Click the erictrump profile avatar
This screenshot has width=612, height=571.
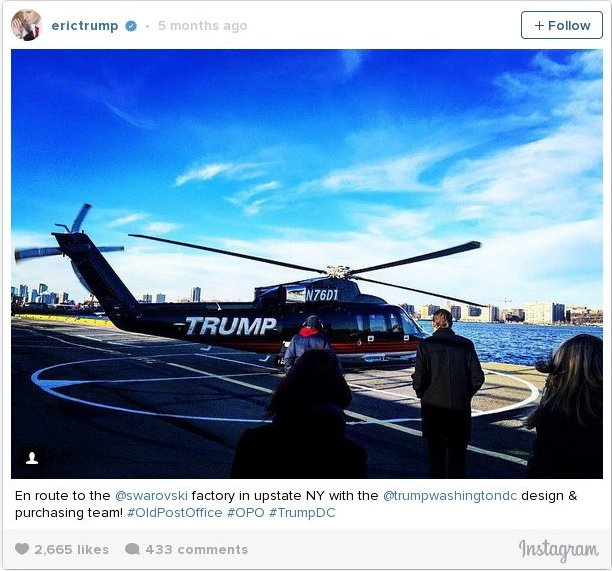[x=26, y=25]
